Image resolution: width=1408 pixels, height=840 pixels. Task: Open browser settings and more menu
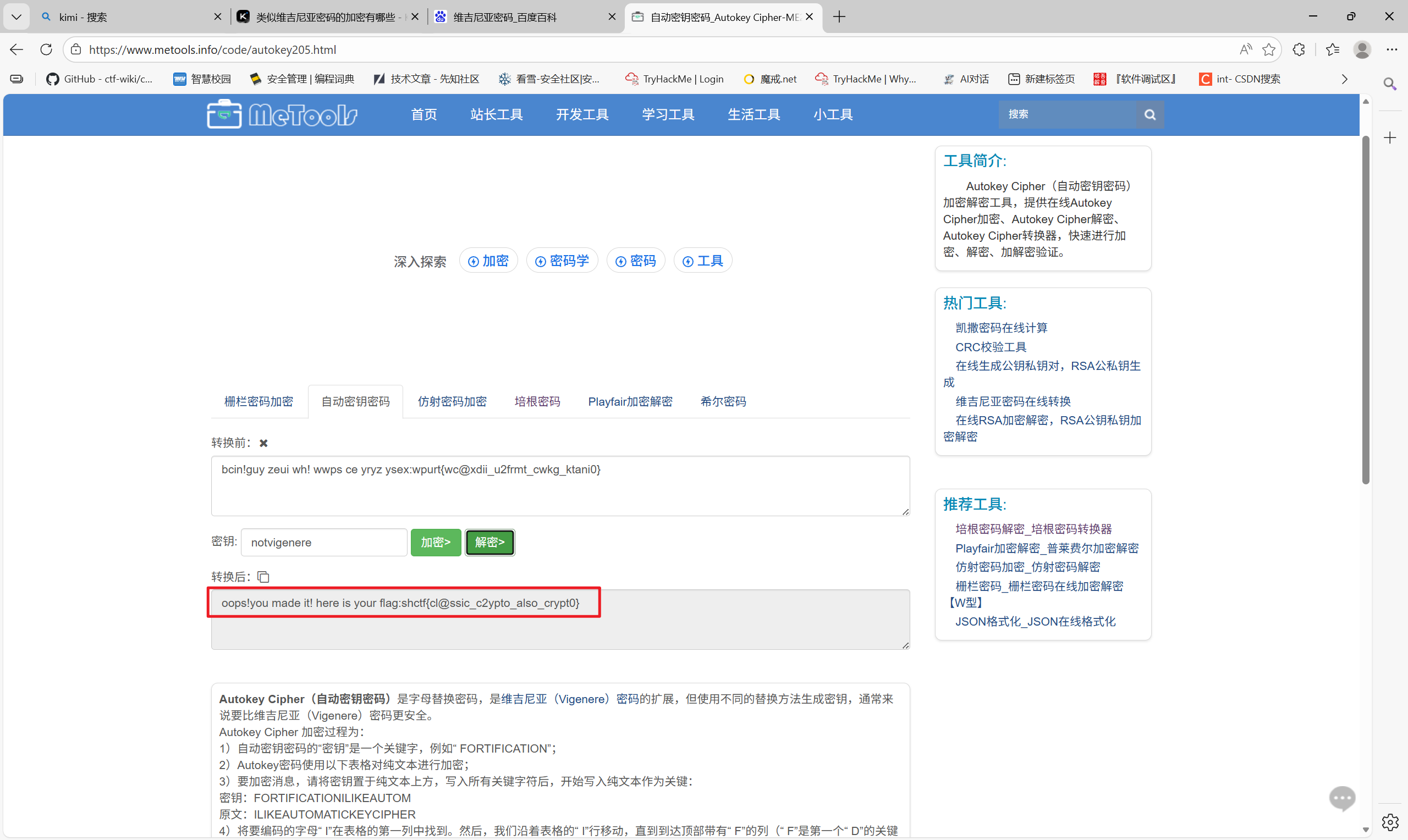[1391, 50]
